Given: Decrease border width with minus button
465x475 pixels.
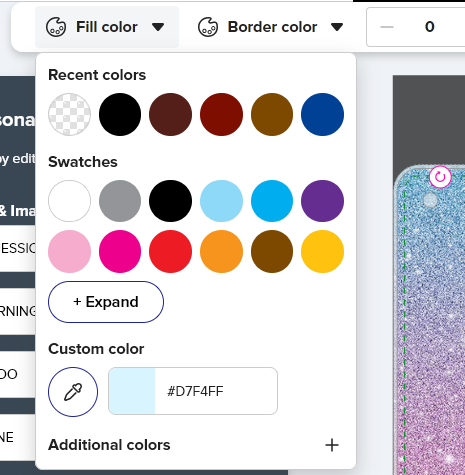Looking at the screenshot, I should click(387, 27).
